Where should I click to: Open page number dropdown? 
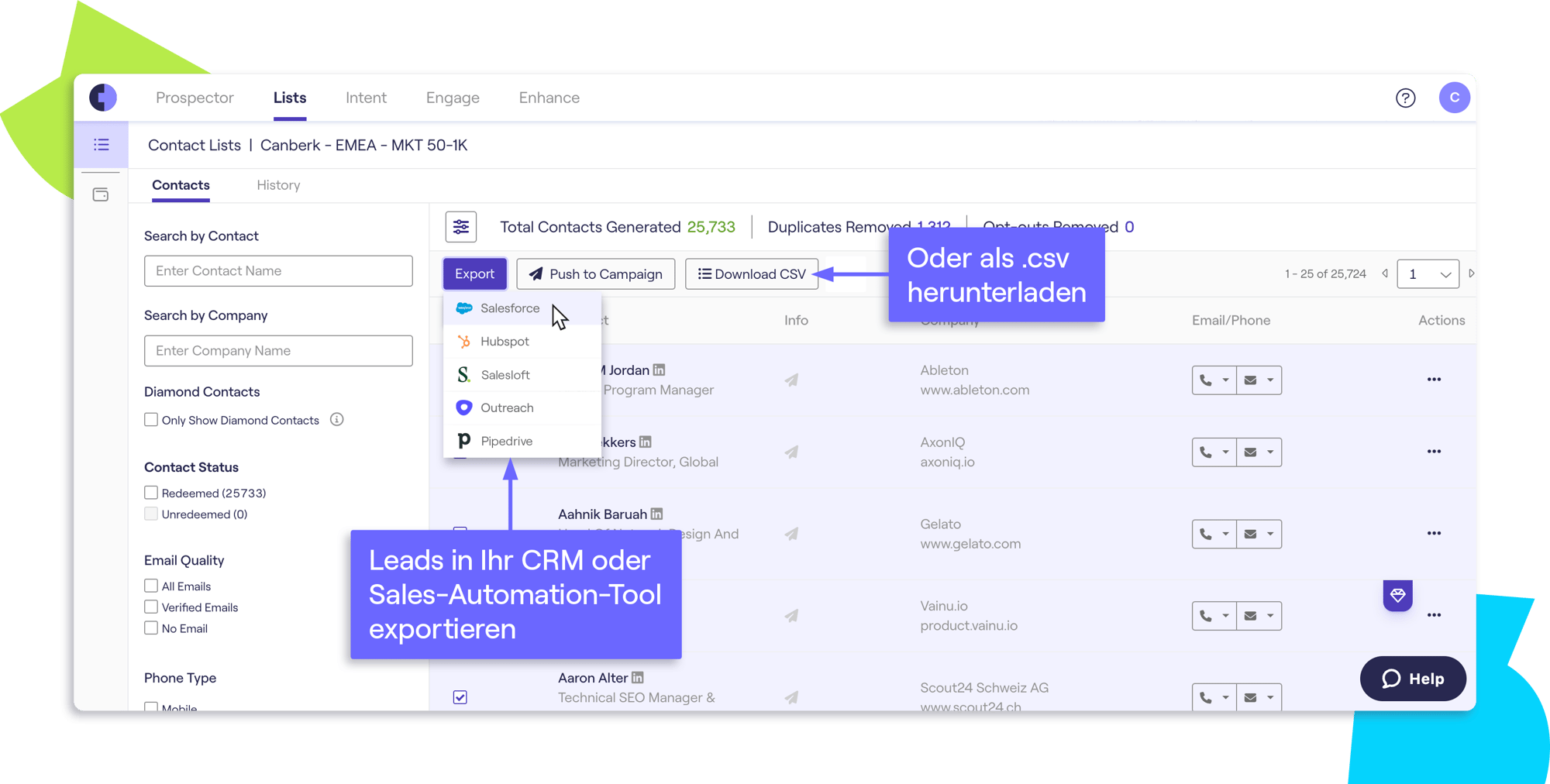pyautogui.click(x=1428, y=274)
